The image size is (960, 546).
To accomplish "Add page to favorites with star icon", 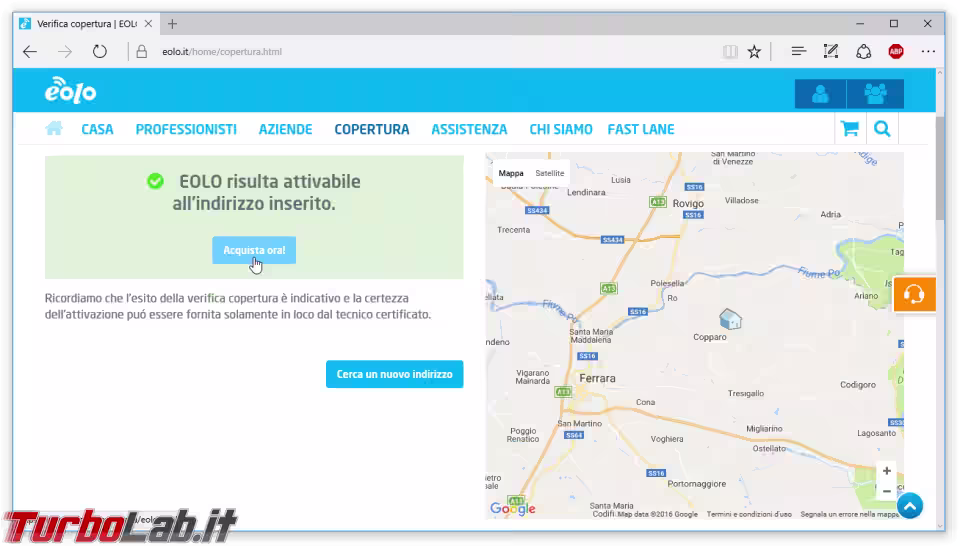I will pos(754,52).
